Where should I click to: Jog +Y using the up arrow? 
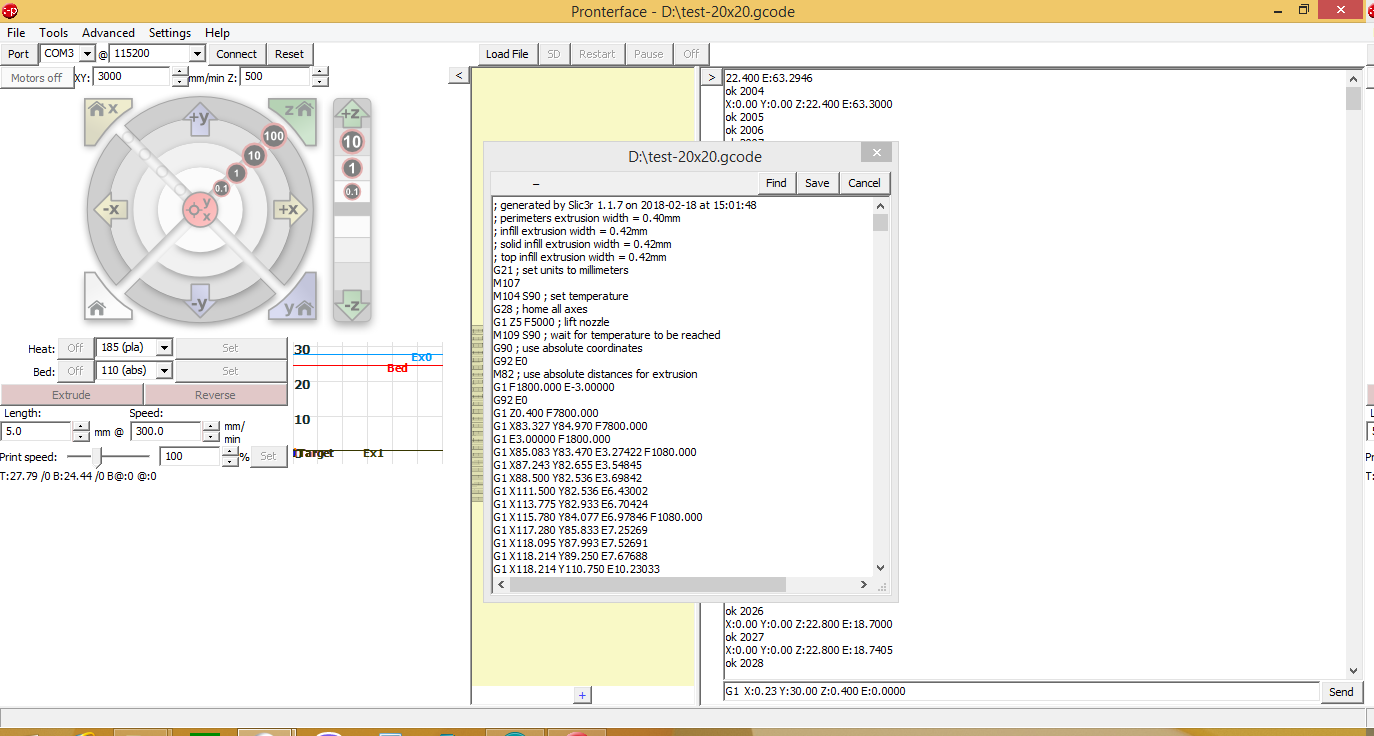(198, 118)
